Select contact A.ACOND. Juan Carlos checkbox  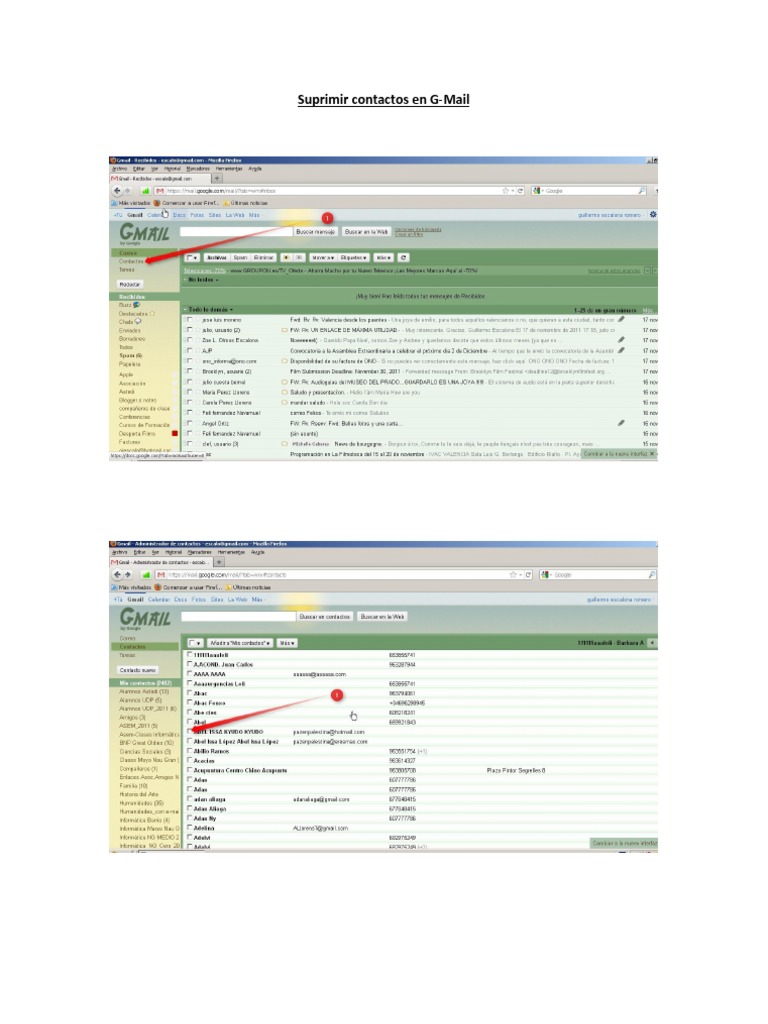click(190, 664)
